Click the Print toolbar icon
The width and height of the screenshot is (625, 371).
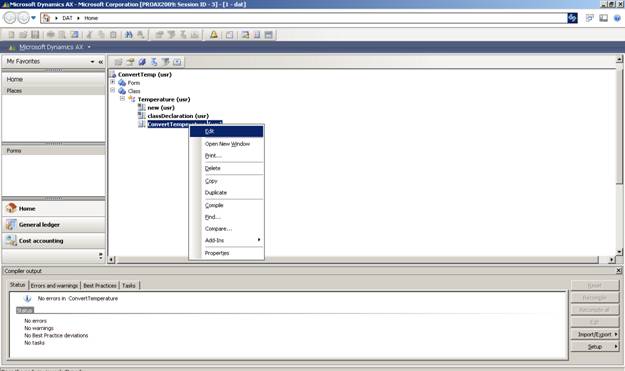tap(51, 35)
